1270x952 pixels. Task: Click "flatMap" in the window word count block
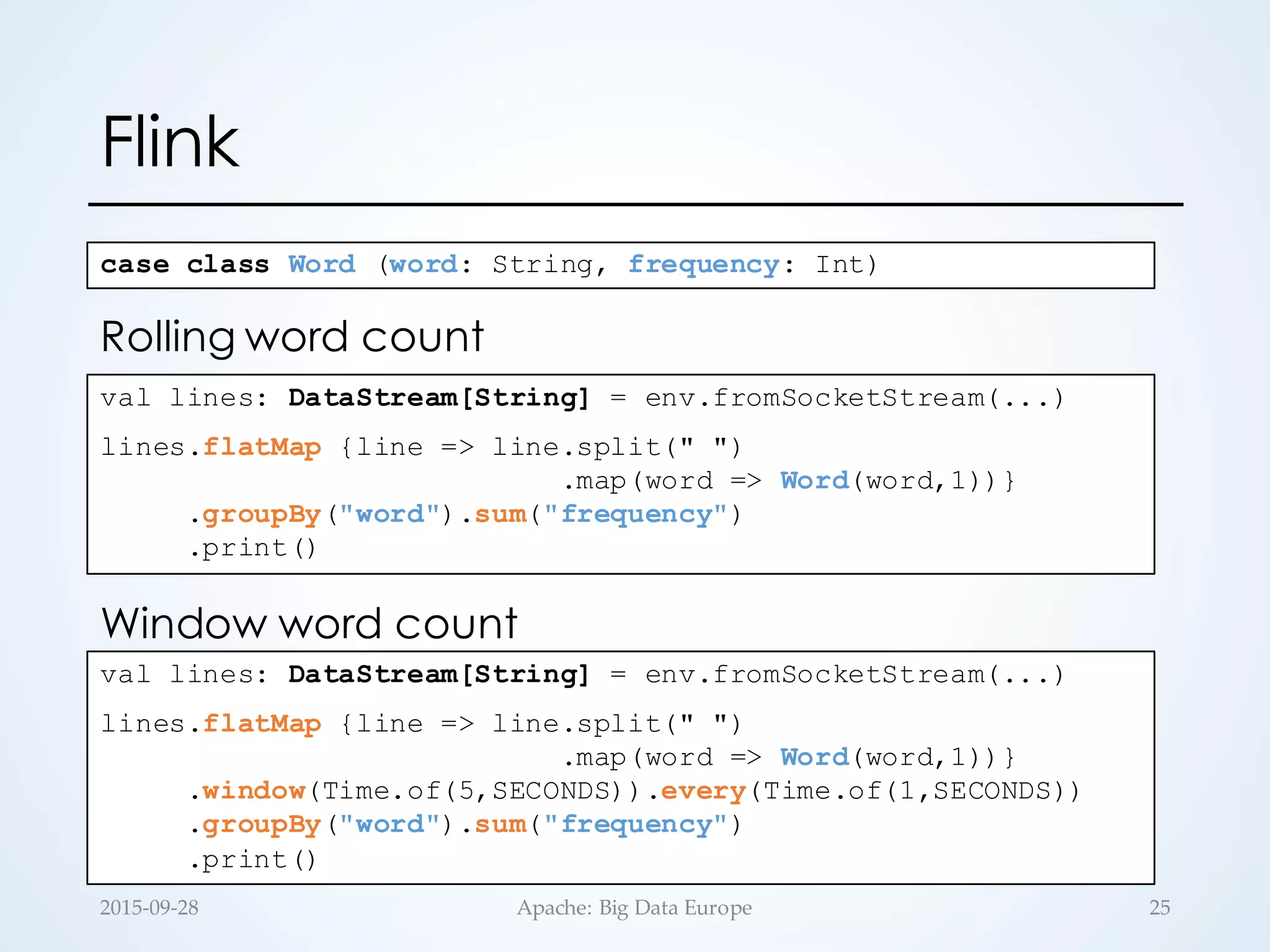262,723
